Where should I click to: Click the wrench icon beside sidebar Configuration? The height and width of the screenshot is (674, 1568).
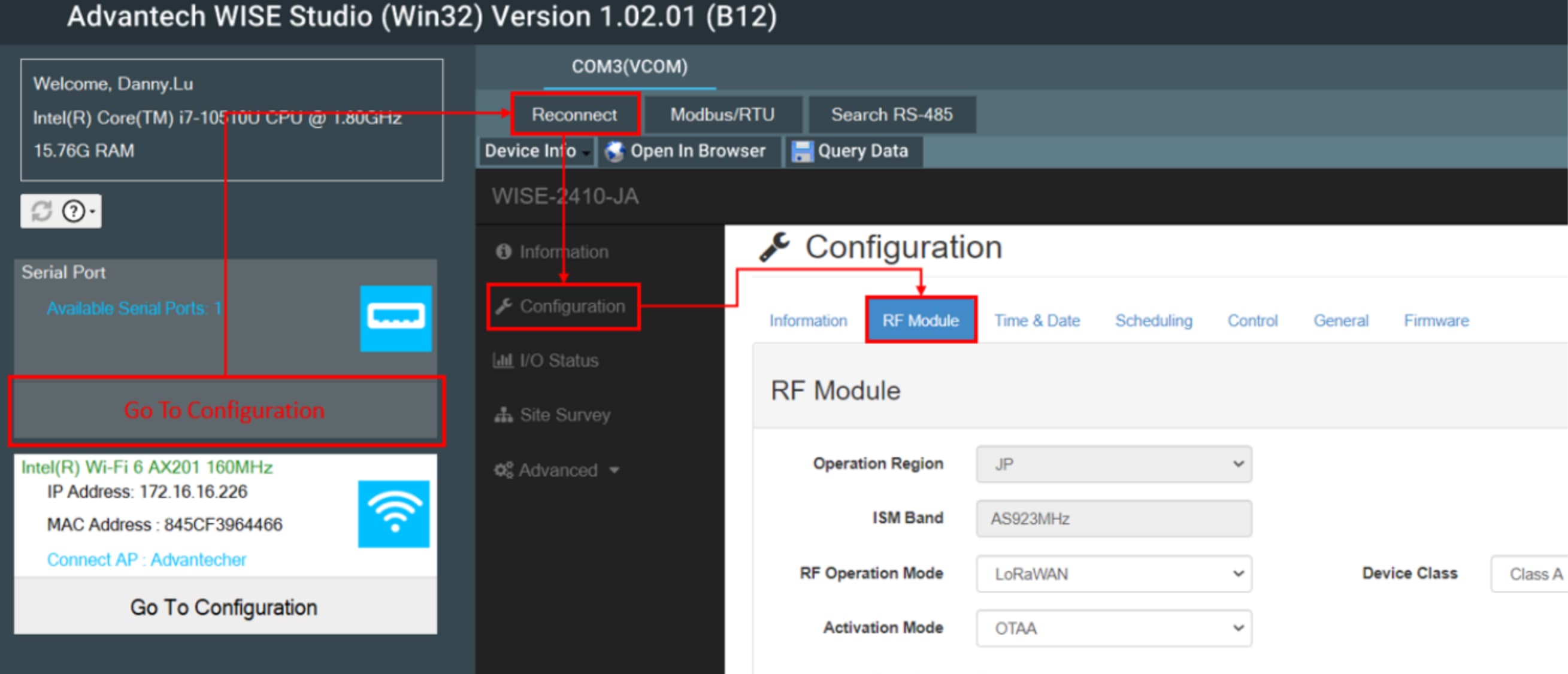tap(503, 306)
